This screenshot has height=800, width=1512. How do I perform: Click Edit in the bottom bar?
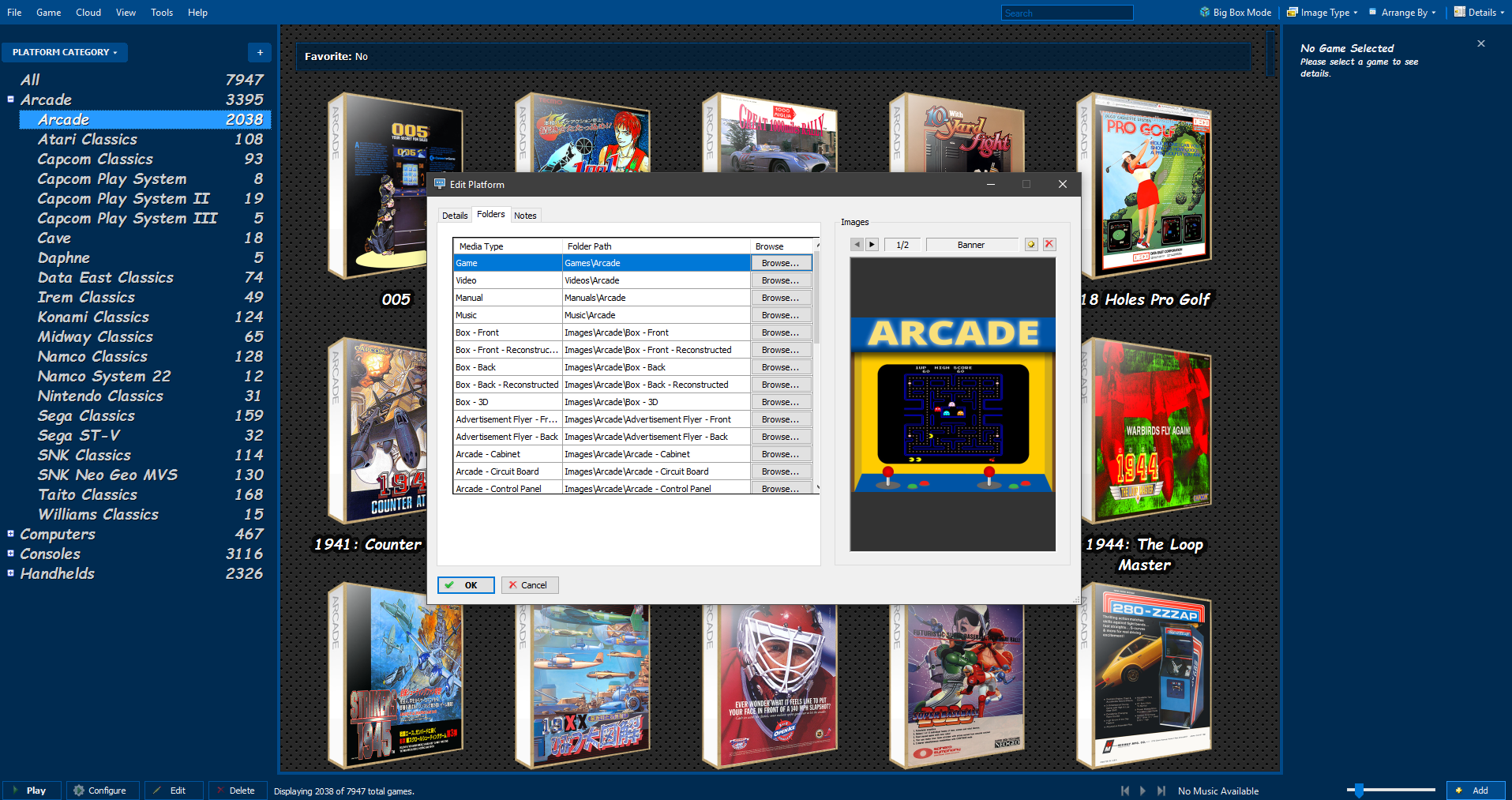[173, 791]
